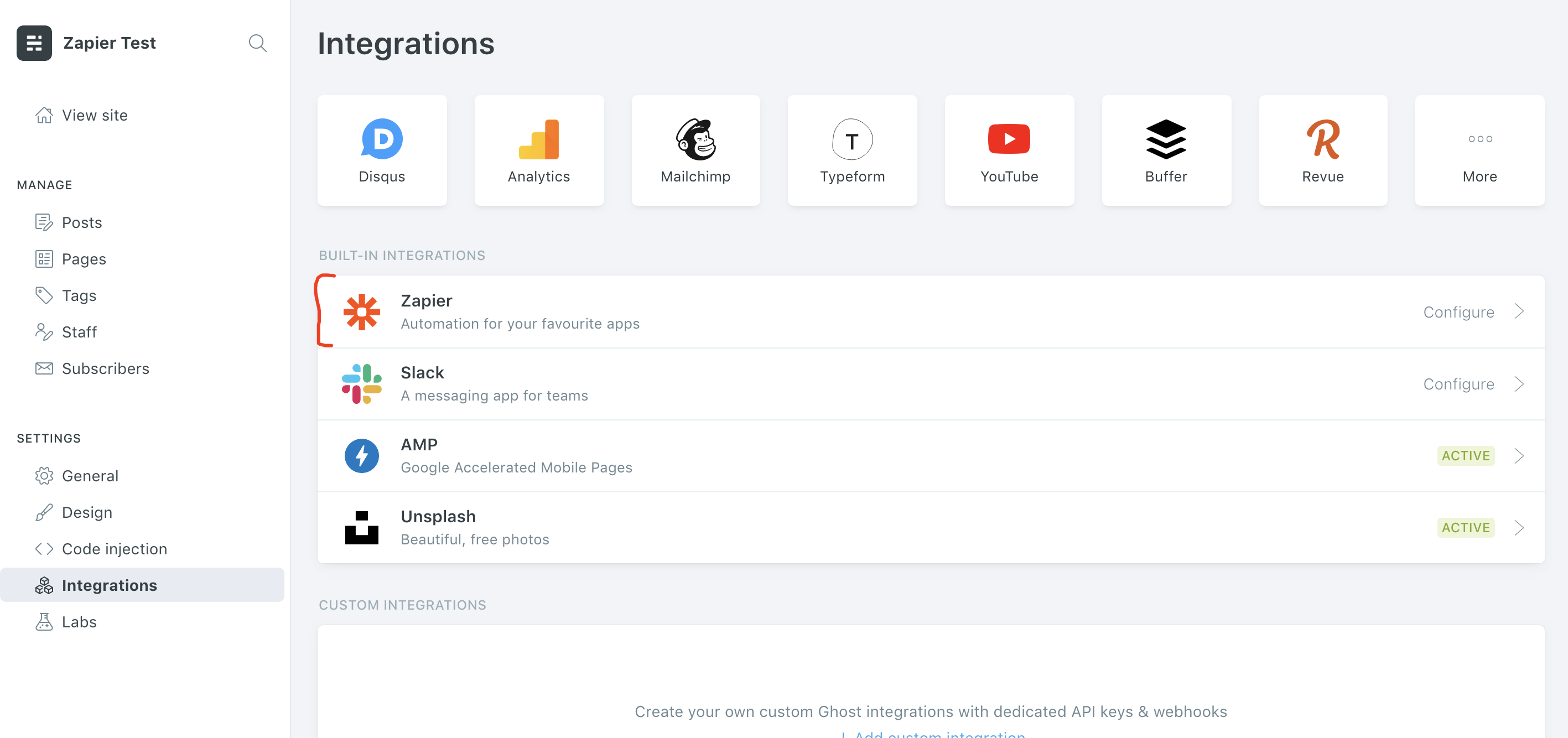Click 'Automation for your favourite apps' text
This screenshot has width=1568, height=738.
(520, 323)
